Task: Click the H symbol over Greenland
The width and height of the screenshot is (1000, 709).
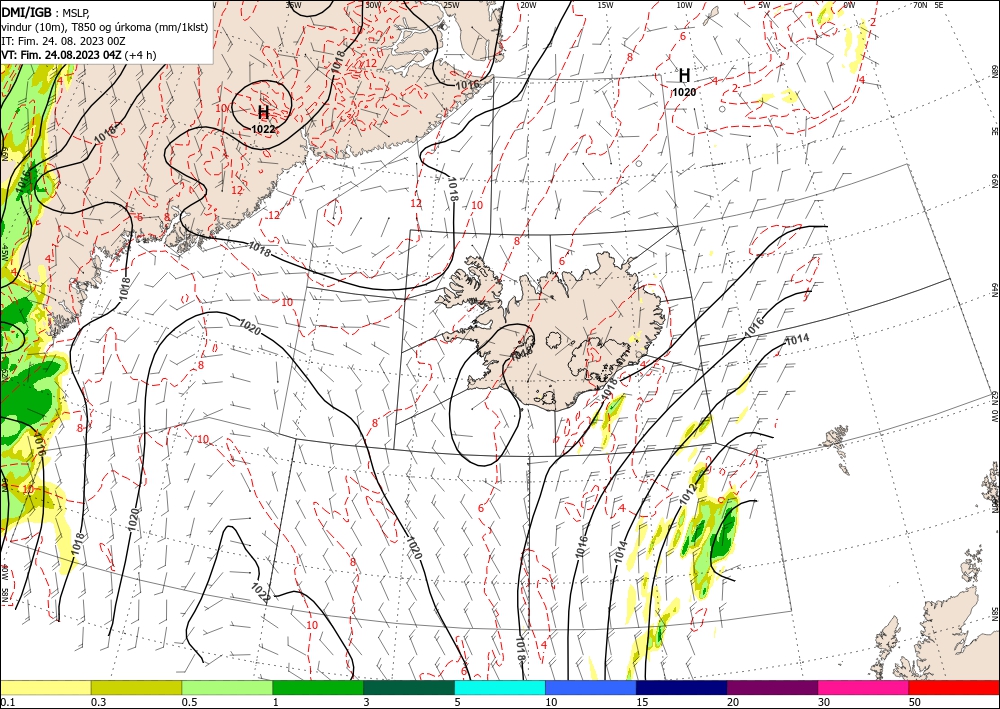Action: pyautogui.click(x=263, y=113)
